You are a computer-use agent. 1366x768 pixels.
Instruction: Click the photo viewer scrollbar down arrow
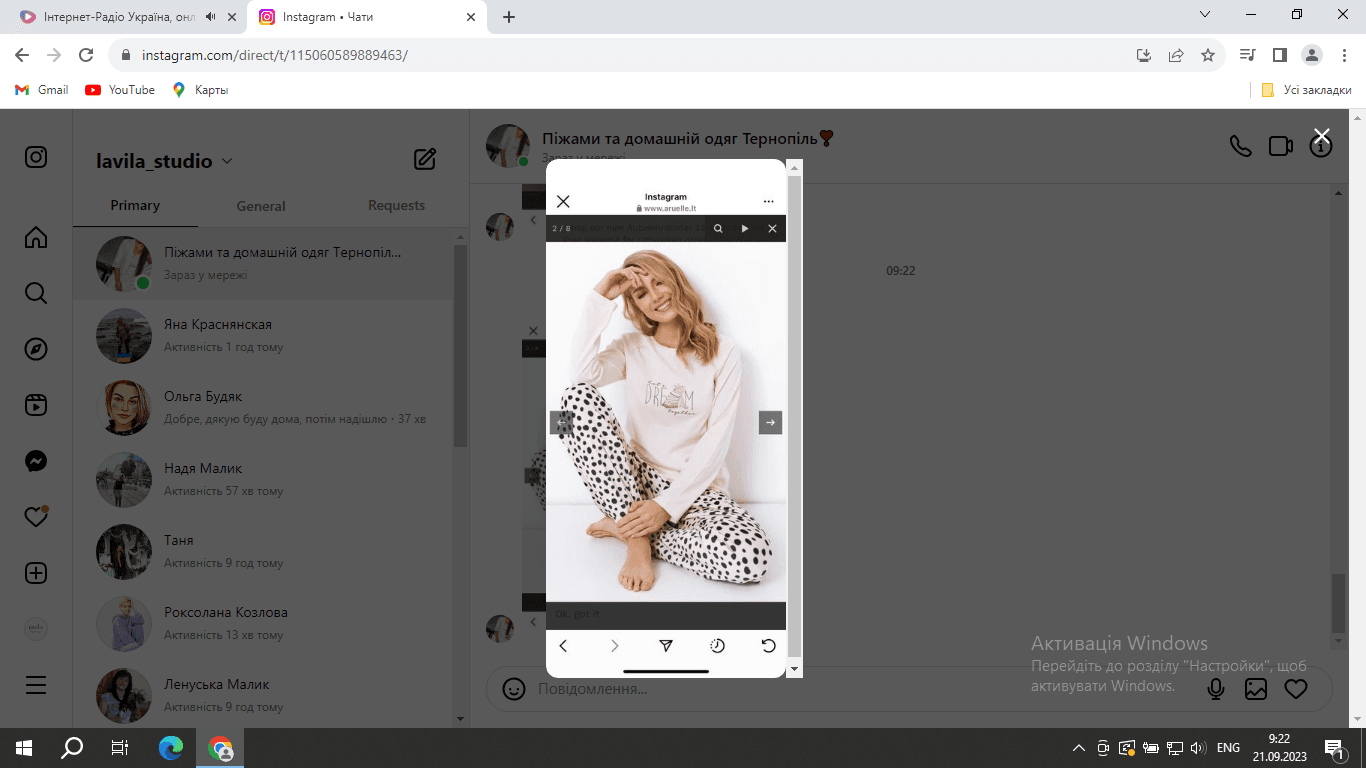(x=794, y=669)
